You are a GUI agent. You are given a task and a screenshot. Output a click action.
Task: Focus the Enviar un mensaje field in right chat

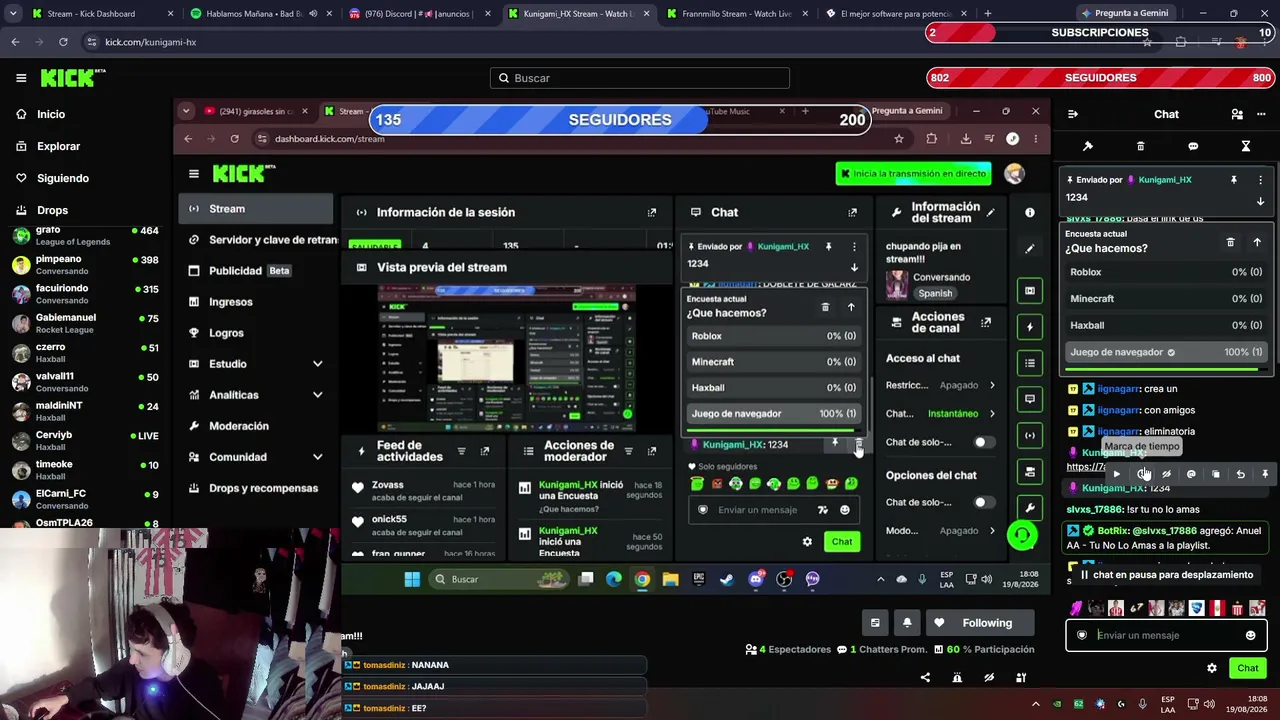tap(1166, 635)
